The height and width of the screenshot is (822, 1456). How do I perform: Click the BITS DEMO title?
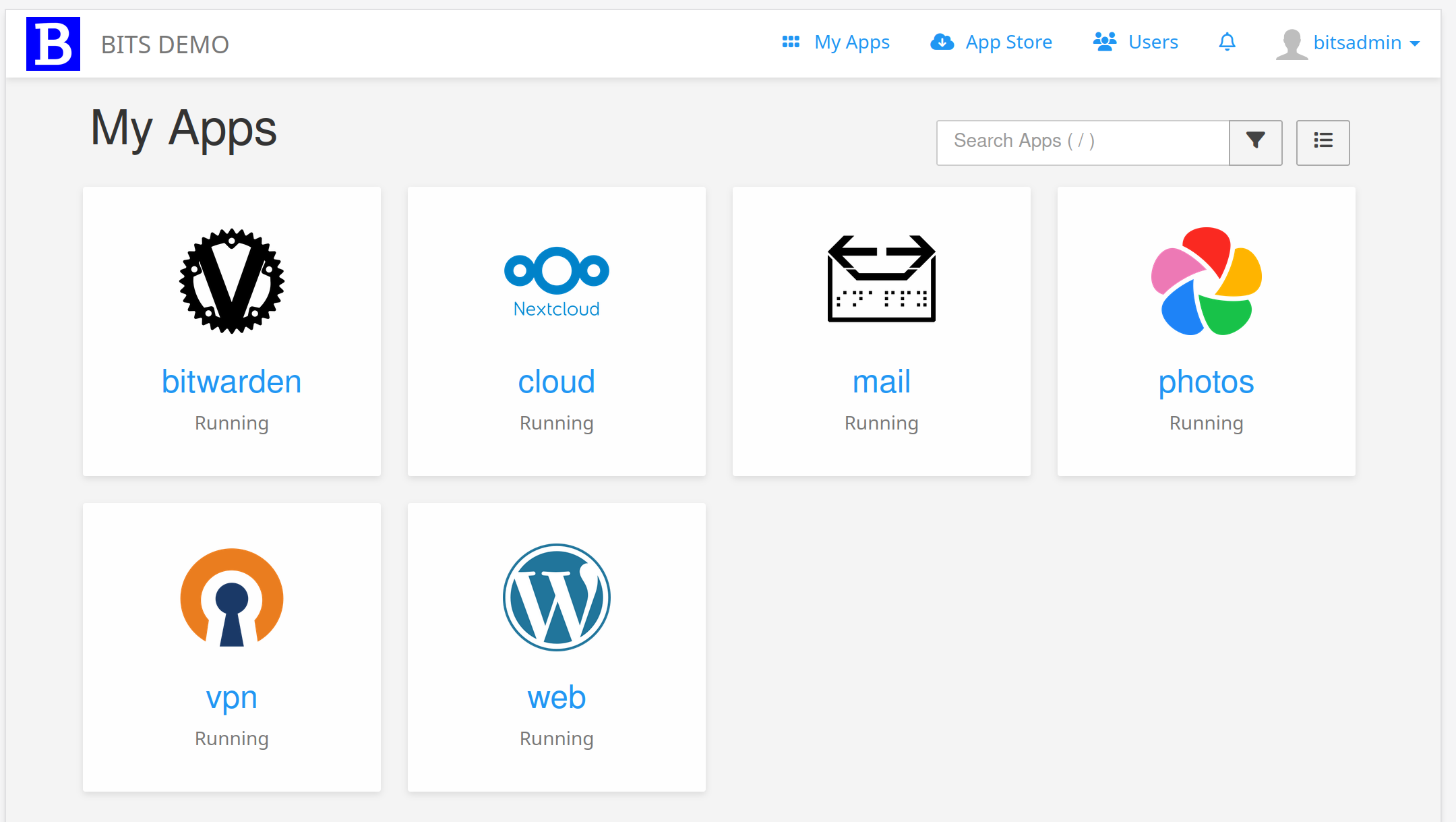[165, 45]
